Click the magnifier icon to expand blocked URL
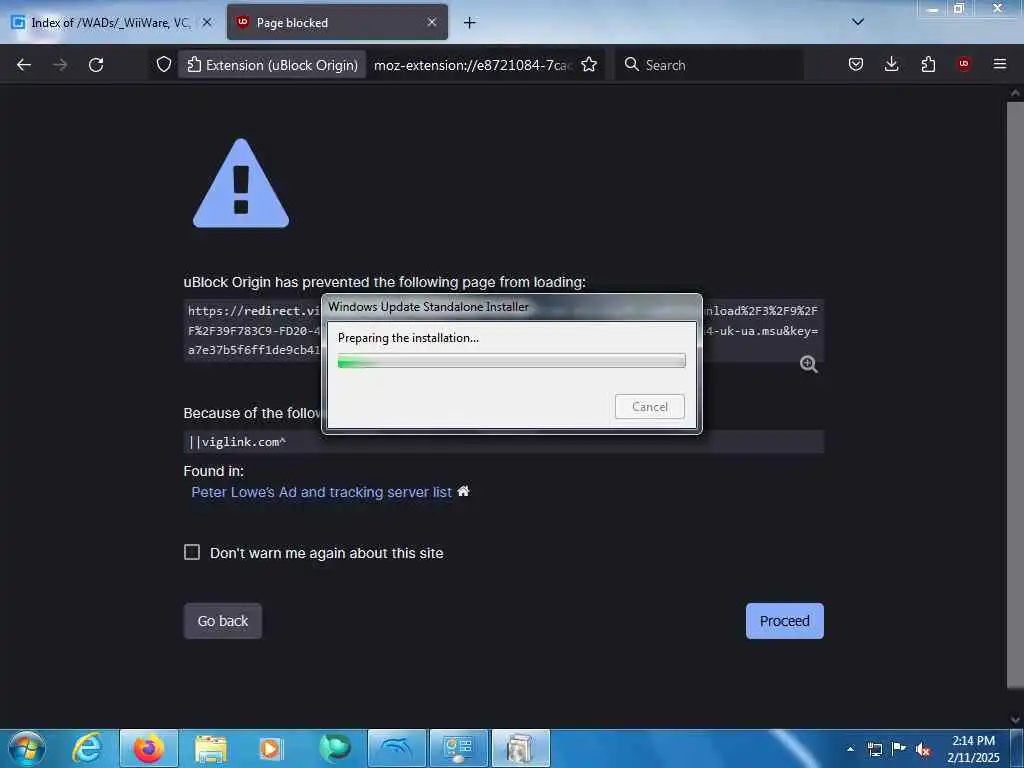This screenshot has width=1024, height=768. coord(808,364)
